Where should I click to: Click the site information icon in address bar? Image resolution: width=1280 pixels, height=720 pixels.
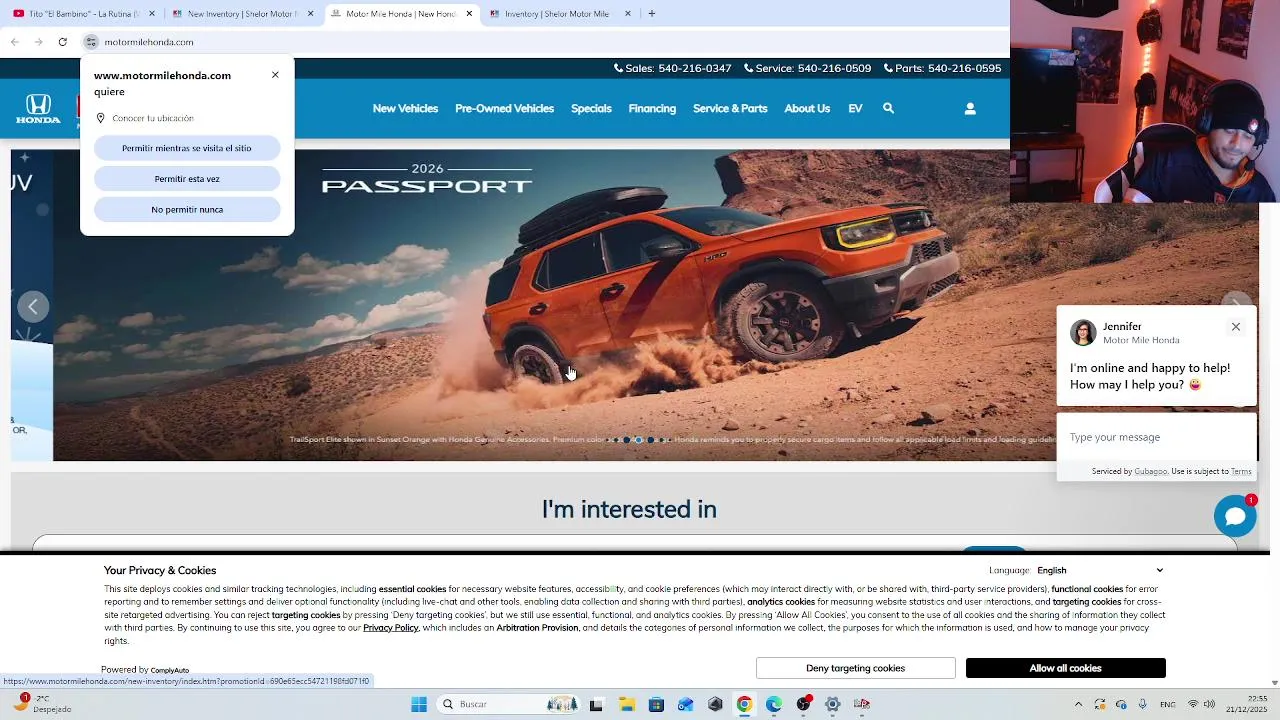[91, 42]
